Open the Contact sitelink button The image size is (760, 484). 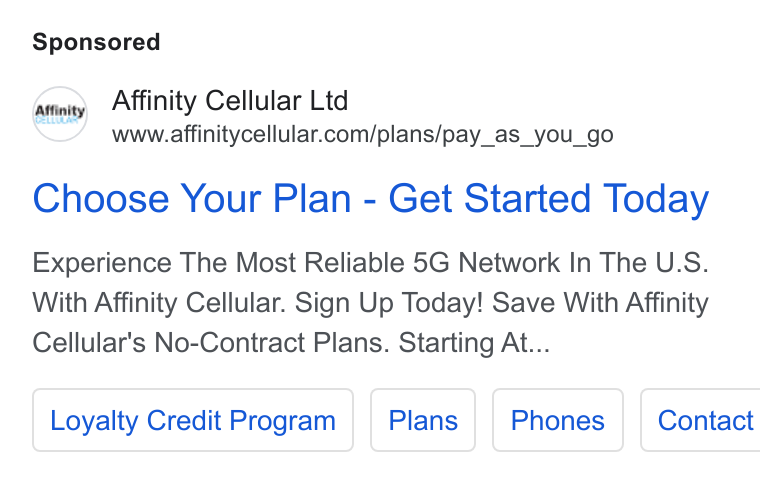point(700,420)
